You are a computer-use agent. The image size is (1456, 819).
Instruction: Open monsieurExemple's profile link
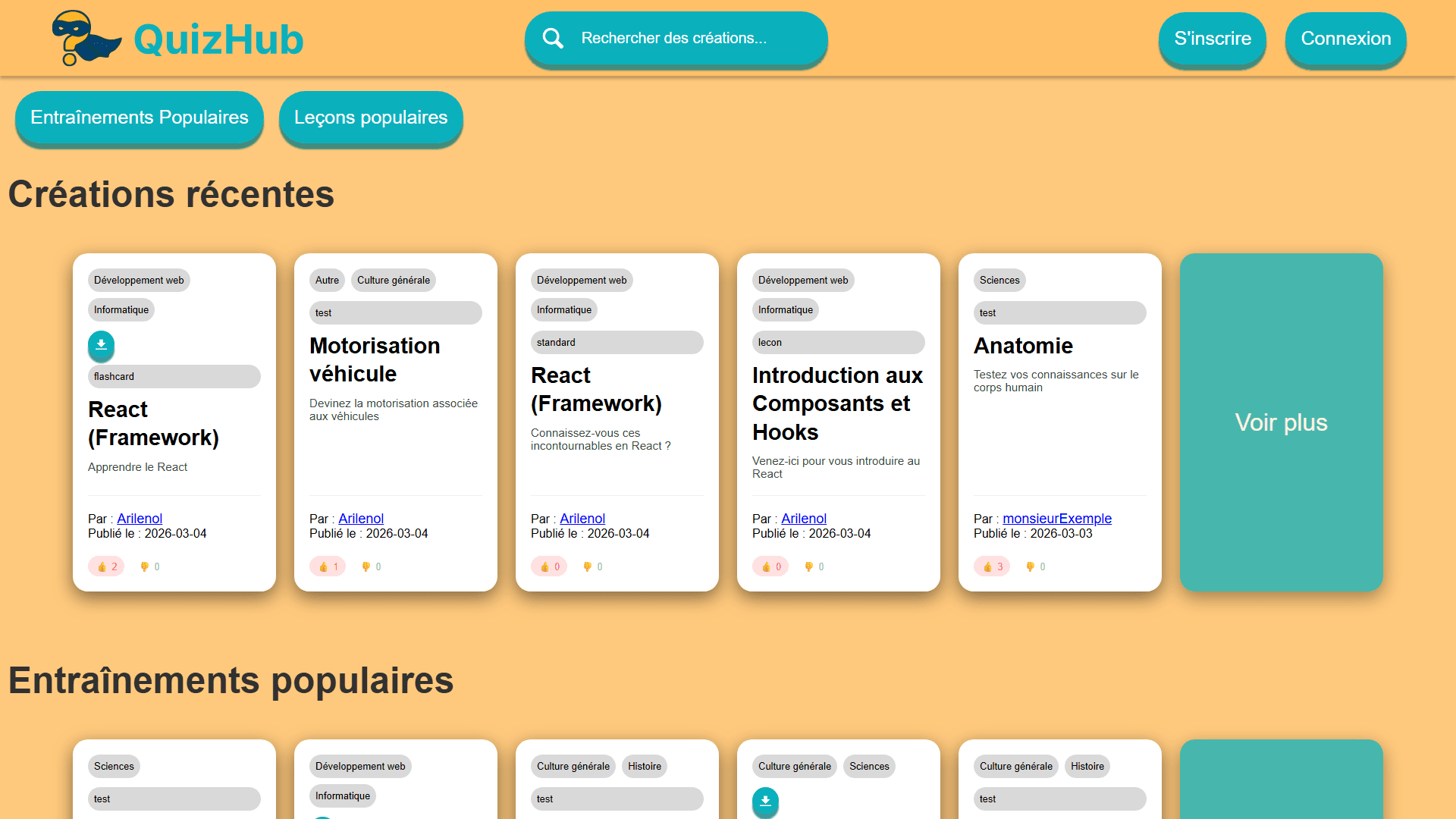point(1057,519)
